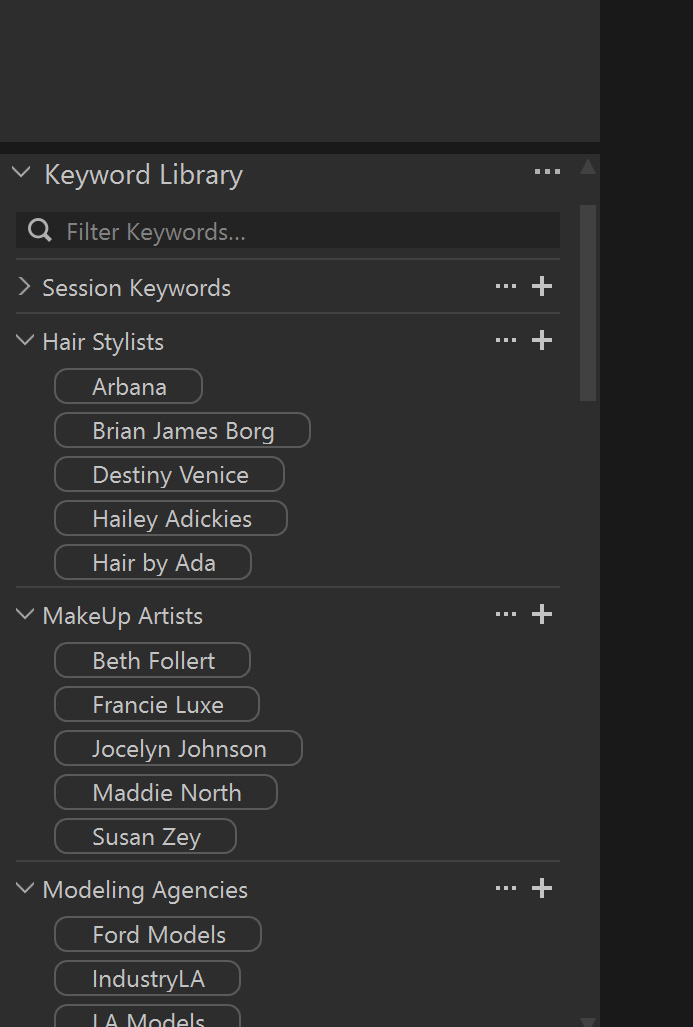Apply the Jocelyn Johnson keyword
Image resolution: width=693 pixels, height=1027 pixels.
[x=178, y=749]
